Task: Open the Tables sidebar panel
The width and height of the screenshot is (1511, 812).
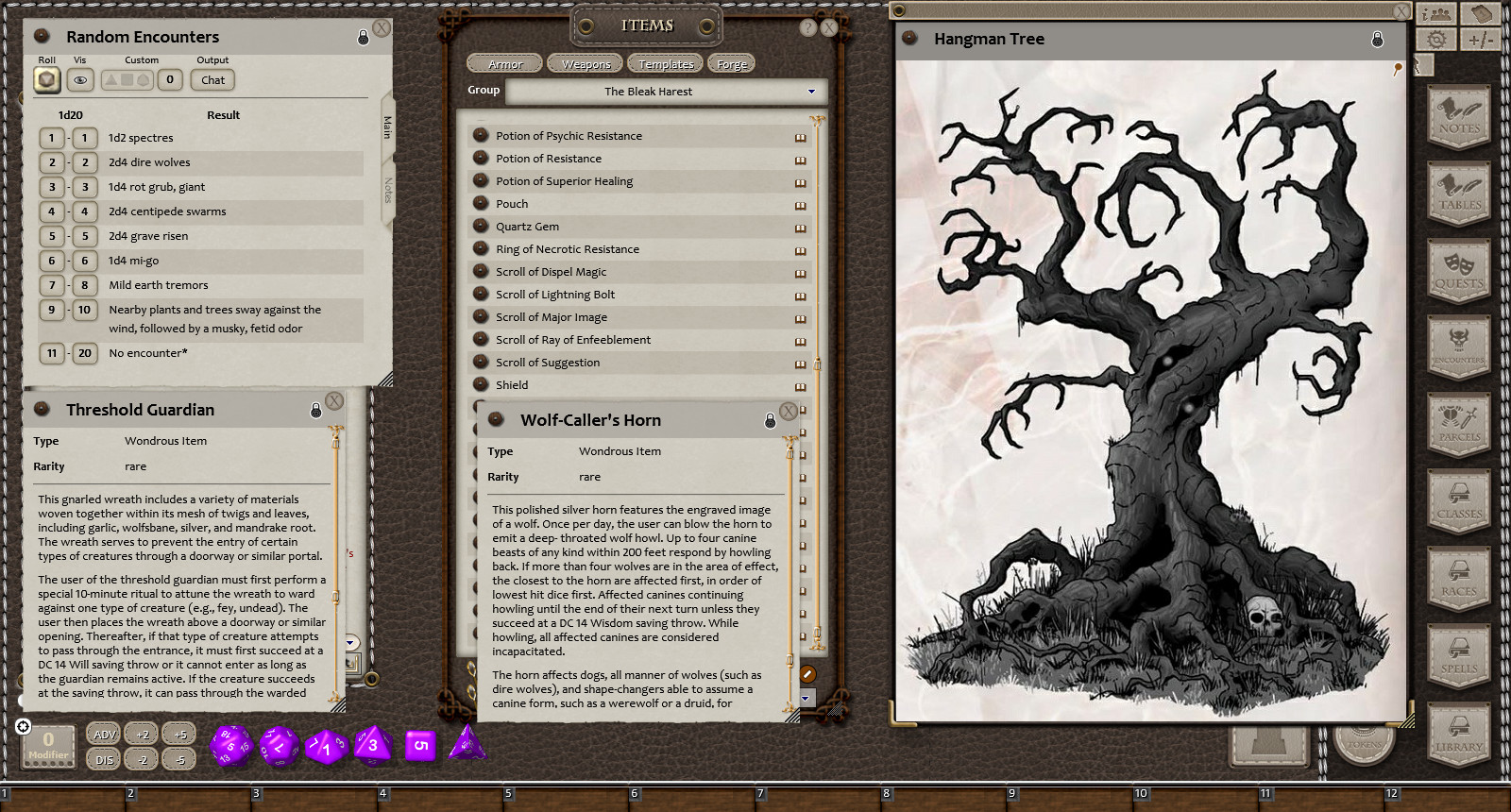Action: coord(1459,195)
